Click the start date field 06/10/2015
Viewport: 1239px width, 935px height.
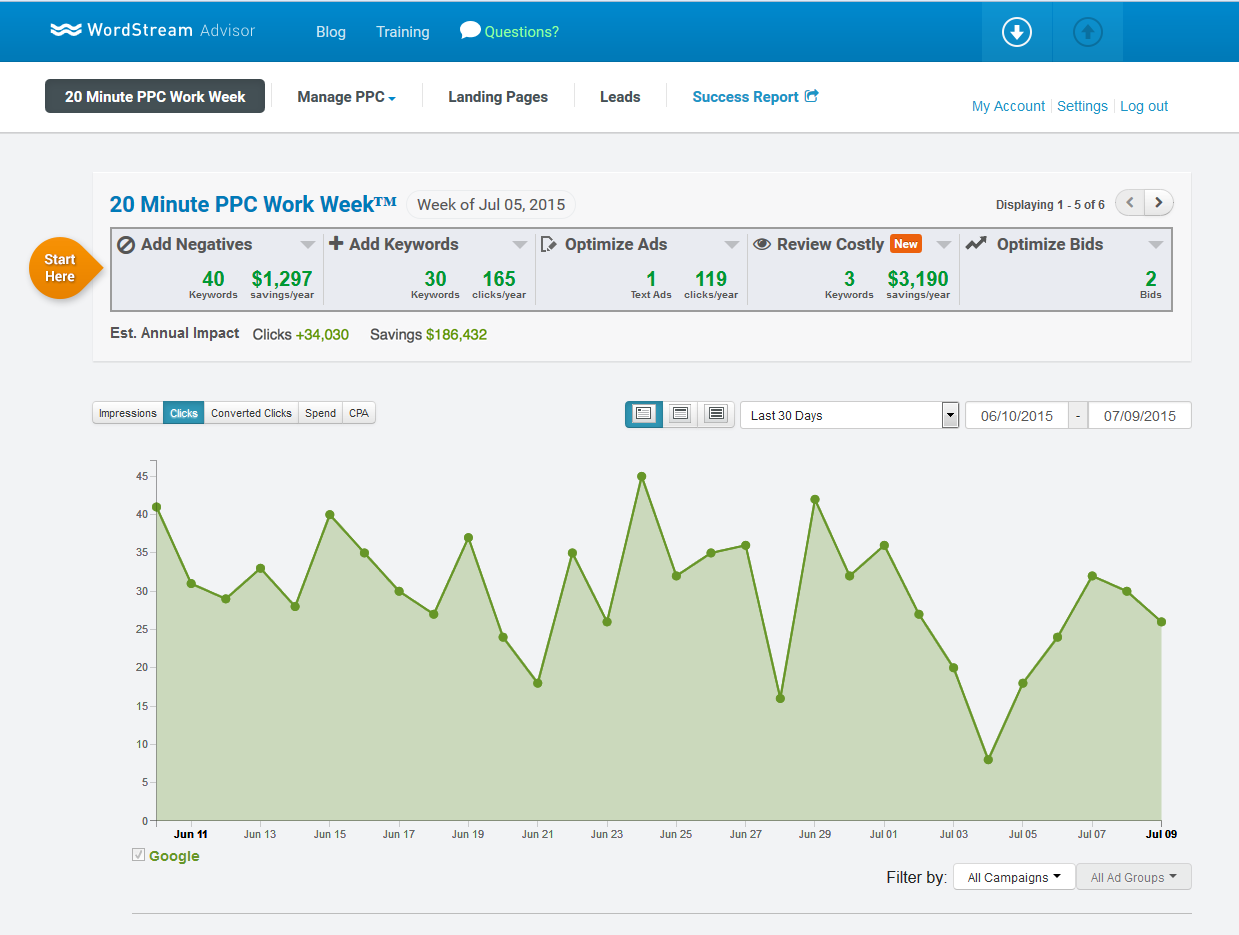click(1016, 415)
